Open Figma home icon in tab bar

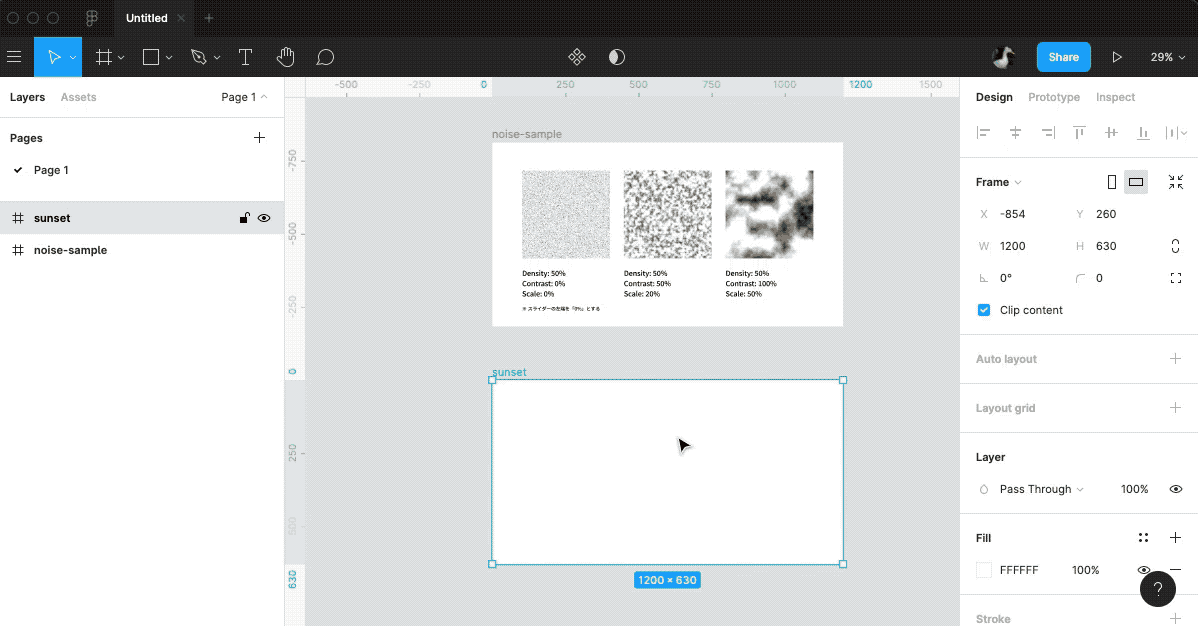pos(92,18)
